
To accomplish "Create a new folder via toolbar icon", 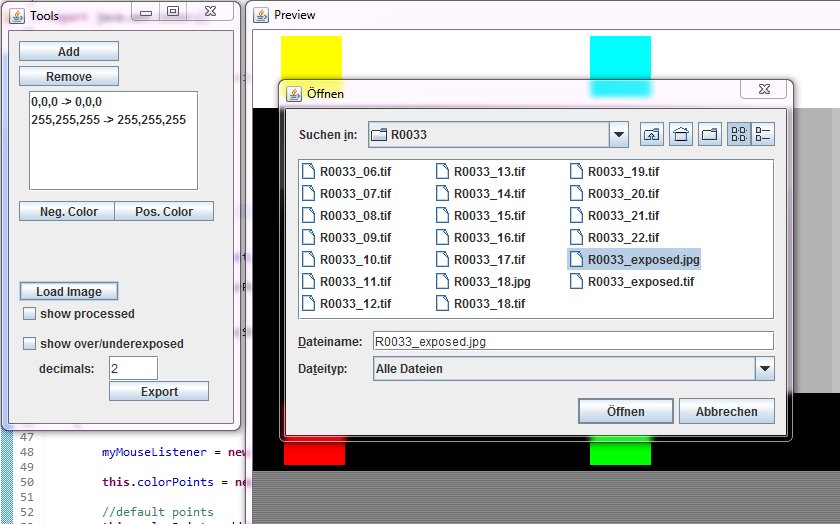I will pos(709,134).
